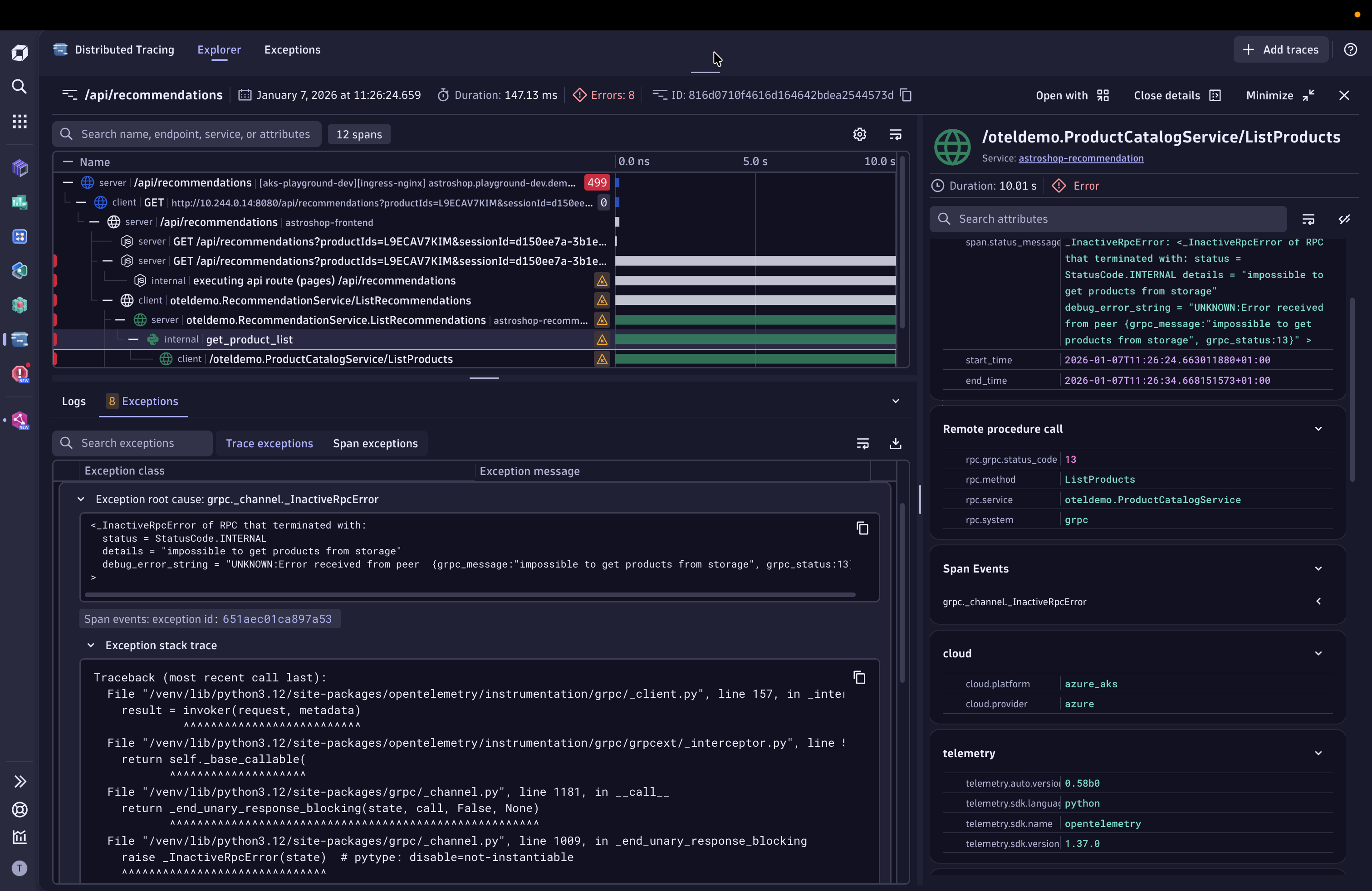Copy the trace ID to clipboard
The height and width of the screenshot is (891, 1372).
(x=906, y=95)
